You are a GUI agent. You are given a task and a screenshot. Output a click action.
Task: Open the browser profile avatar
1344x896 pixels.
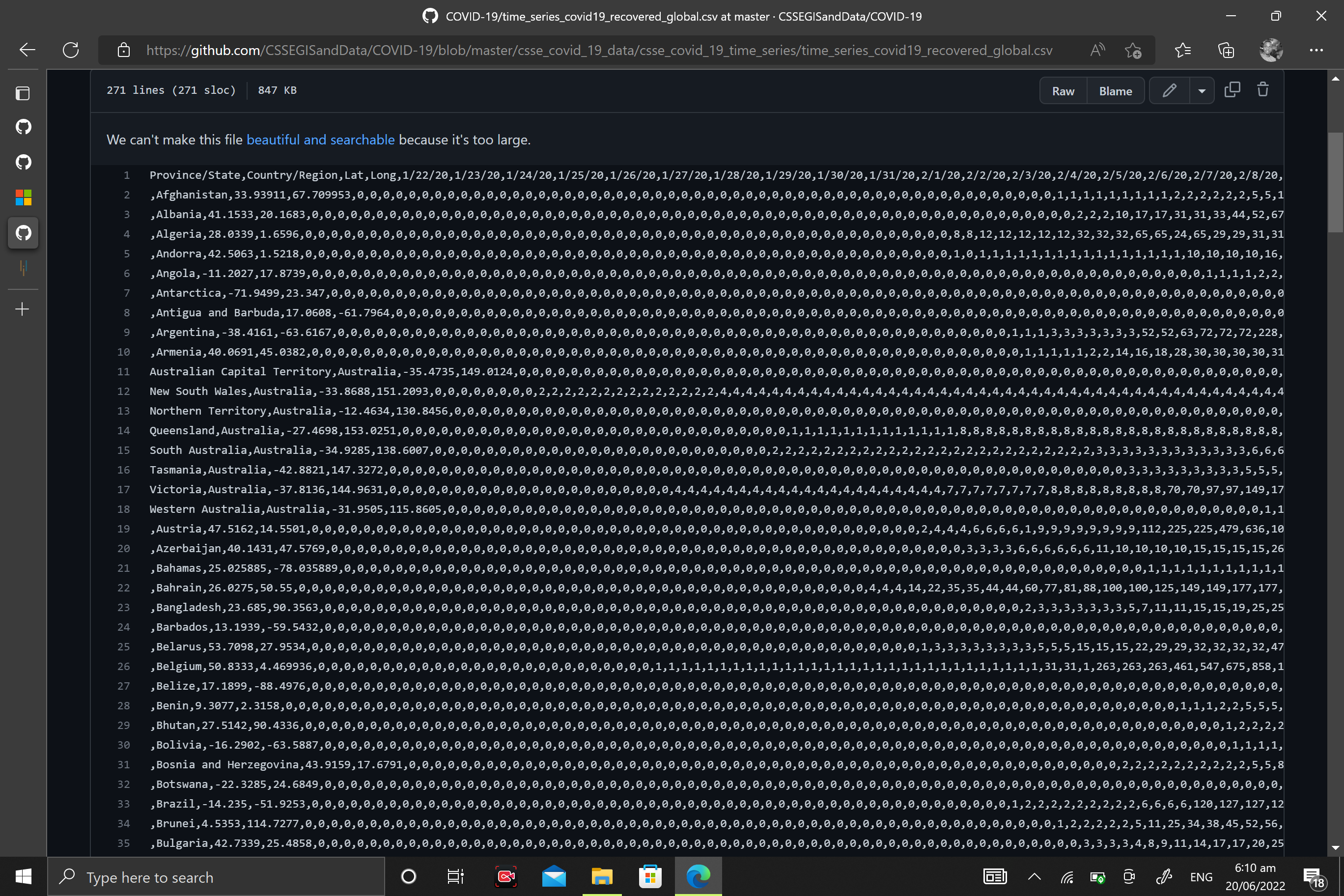1271,50
